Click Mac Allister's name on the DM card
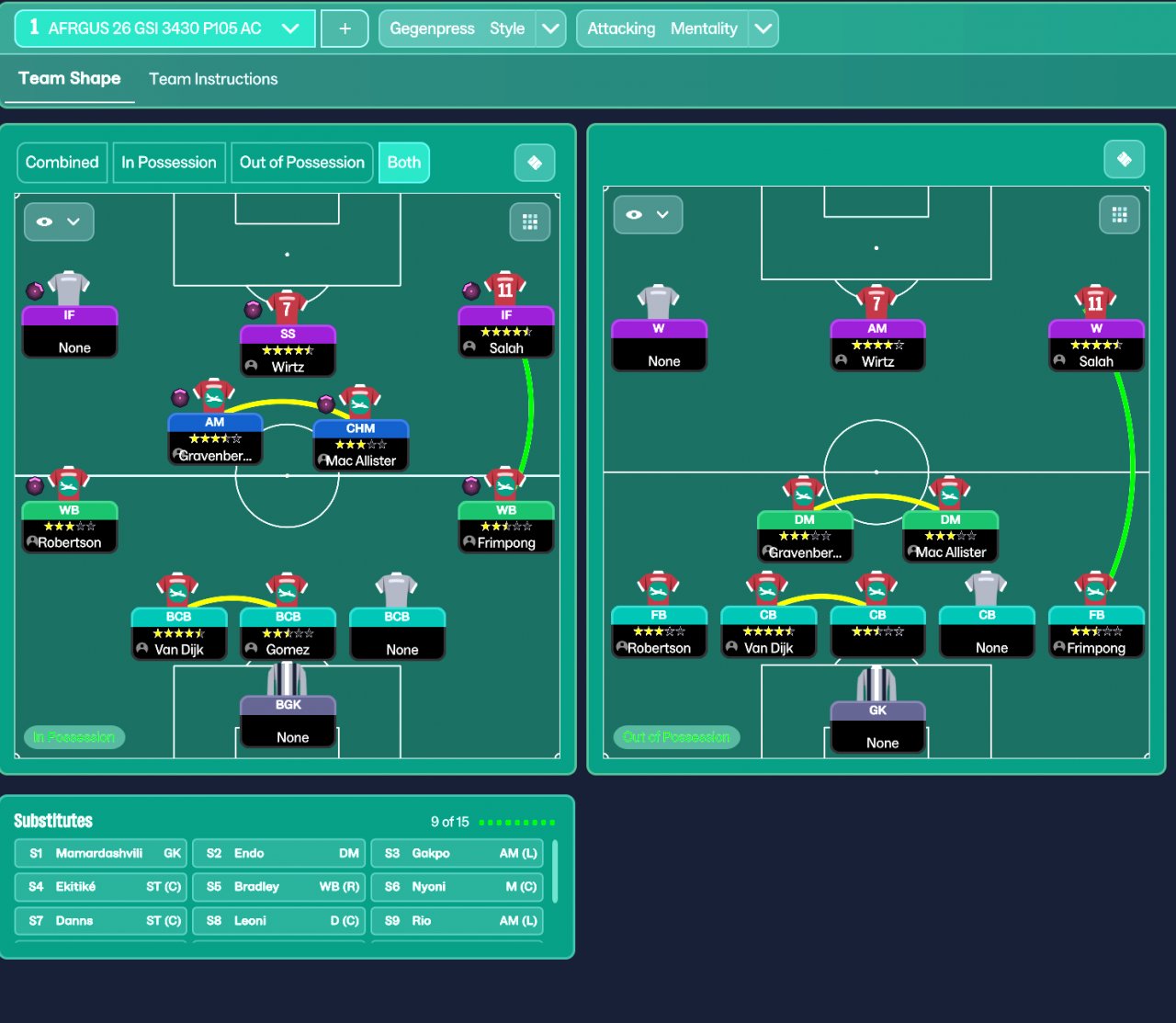Viewport: 1176px width, 1023px height. 951,552
